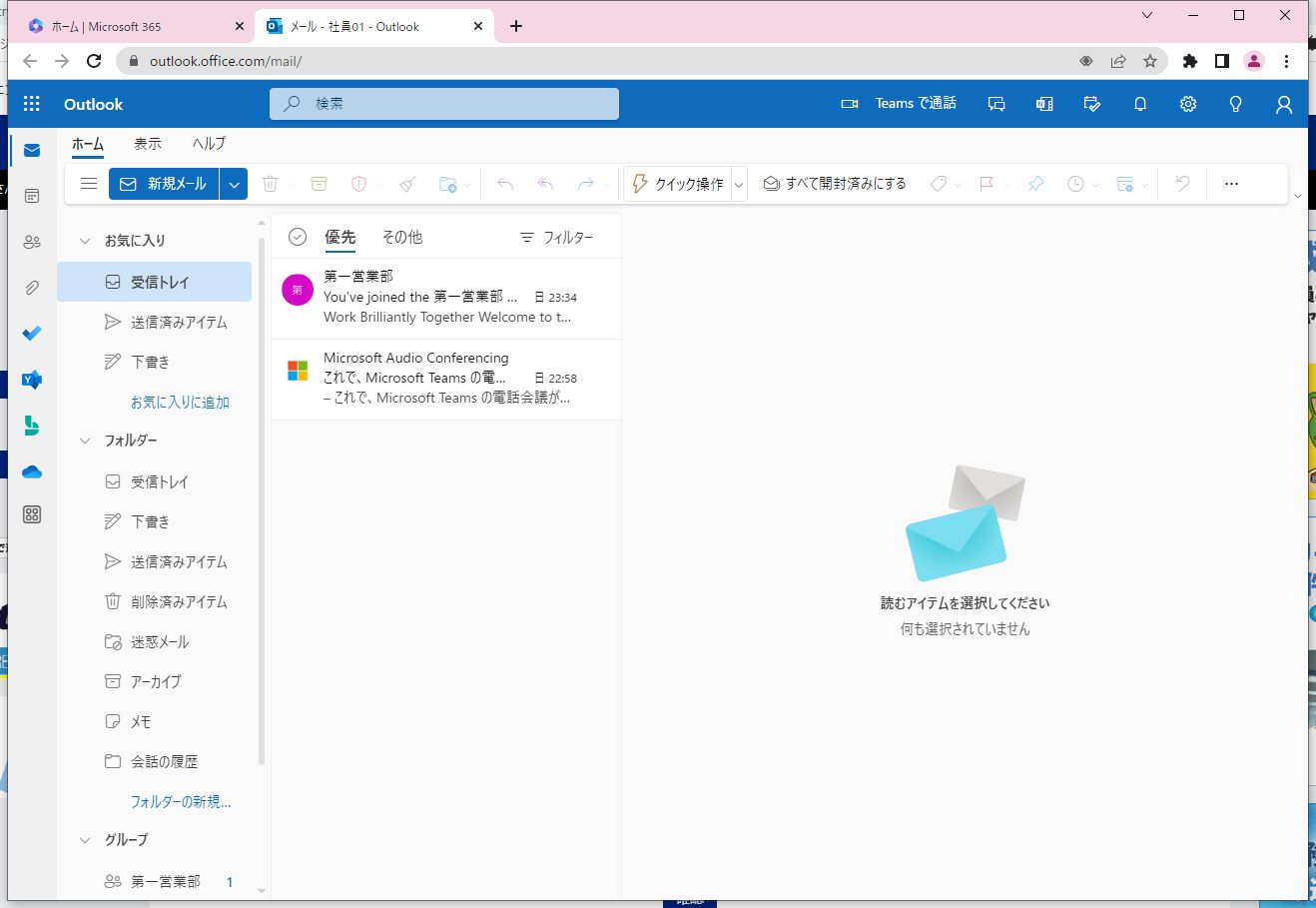Click すべて開封済みにする button
This screenshot has width=1316, height=908.
tap(835, 184)
